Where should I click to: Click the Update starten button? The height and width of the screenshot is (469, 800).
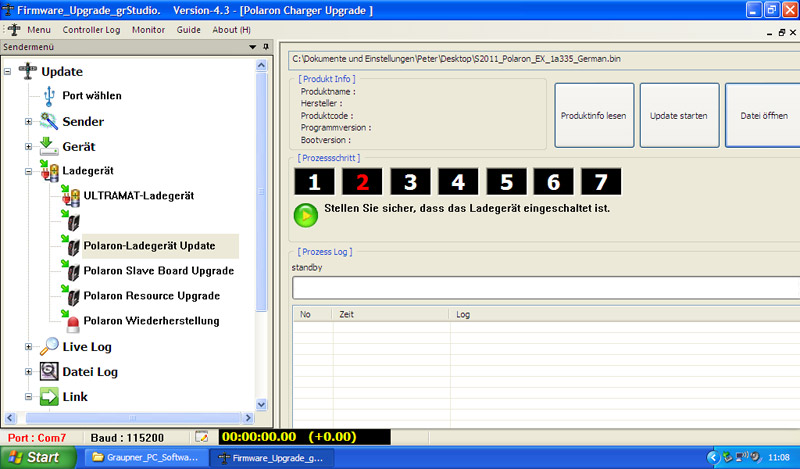pos(679,115)
